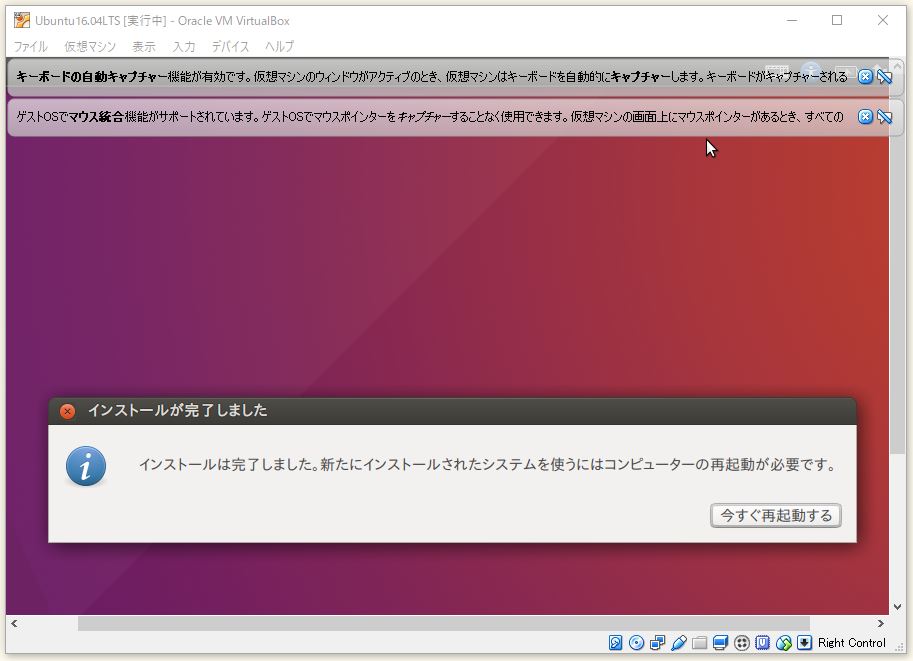This screenshot has width=913, height=661.
Task: Click the display settings monitor status icon
Action: pos(720,642)
